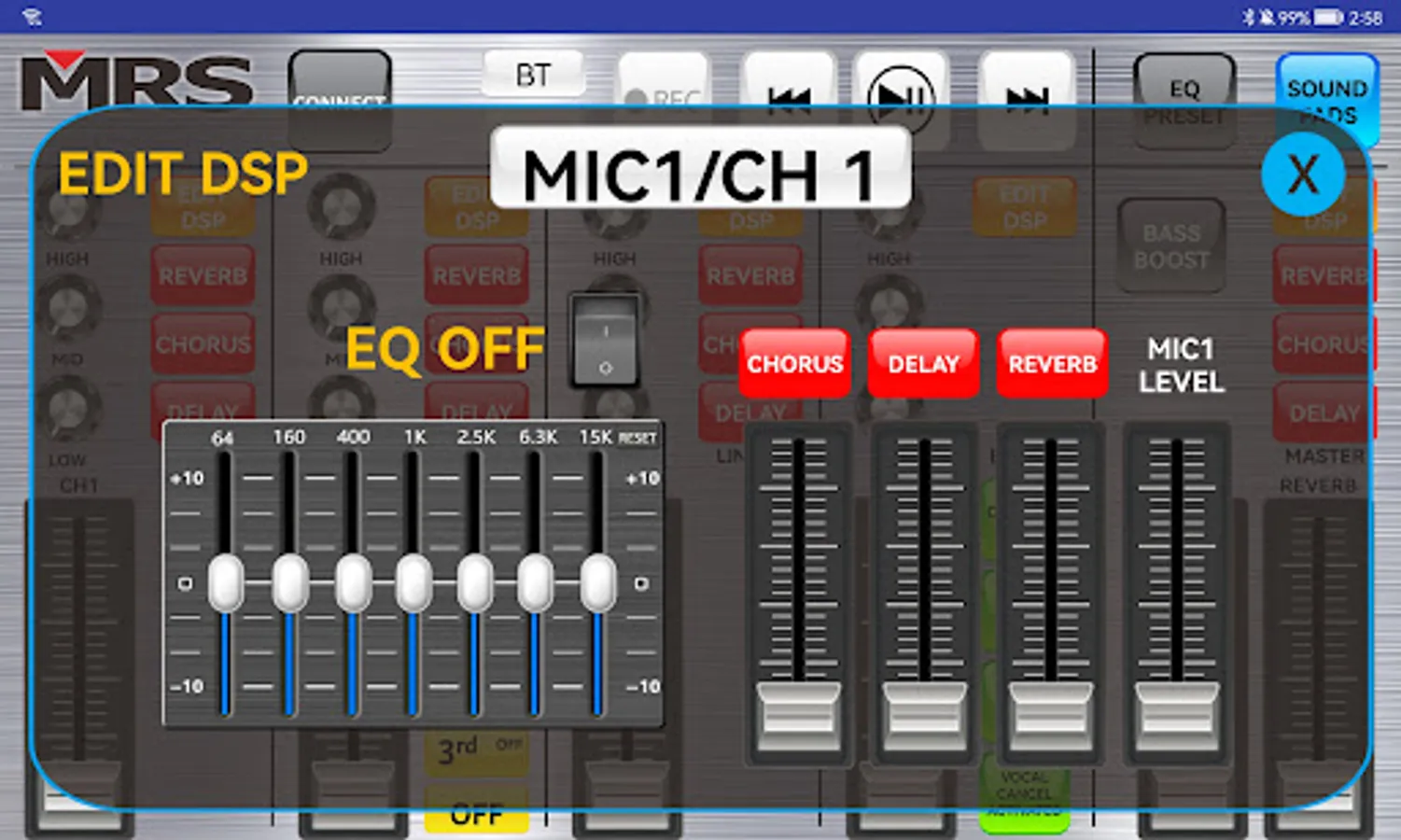Click the reverb level fader handle
This screenshot has height=840, width=1401.
[x=1050, y=716]
